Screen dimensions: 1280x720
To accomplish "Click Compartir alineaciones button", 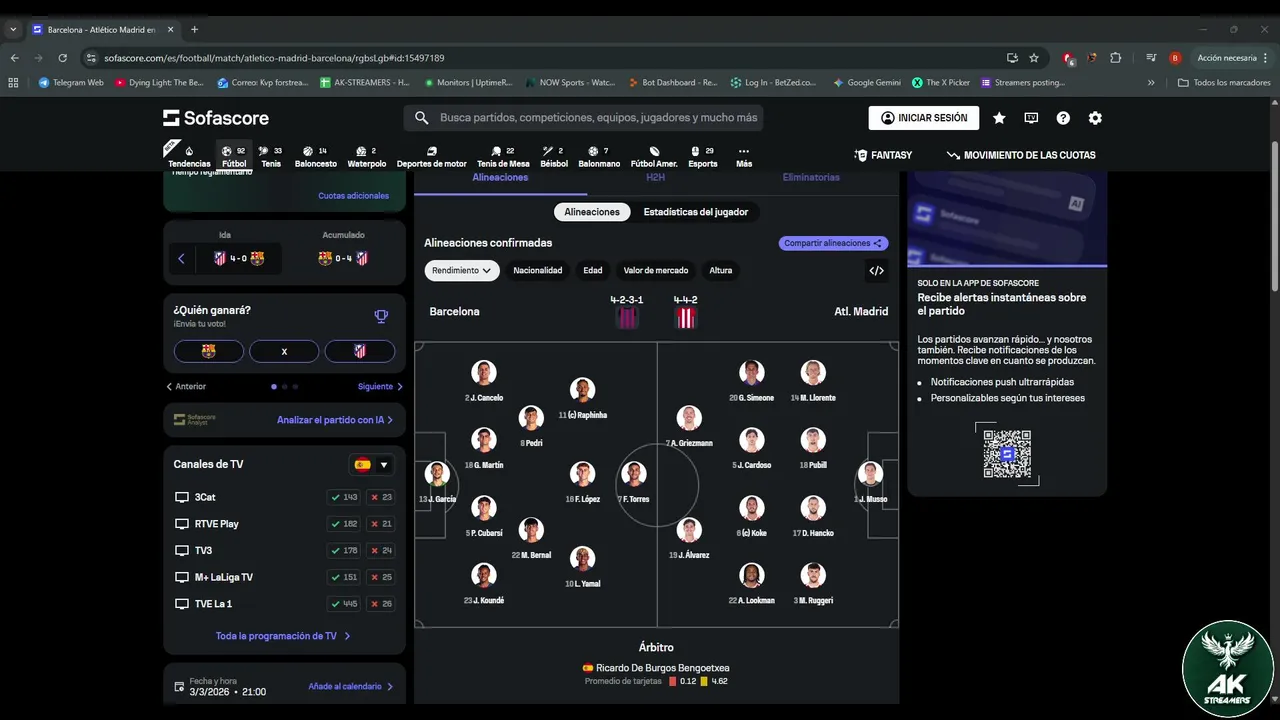I will pos(833,243).
